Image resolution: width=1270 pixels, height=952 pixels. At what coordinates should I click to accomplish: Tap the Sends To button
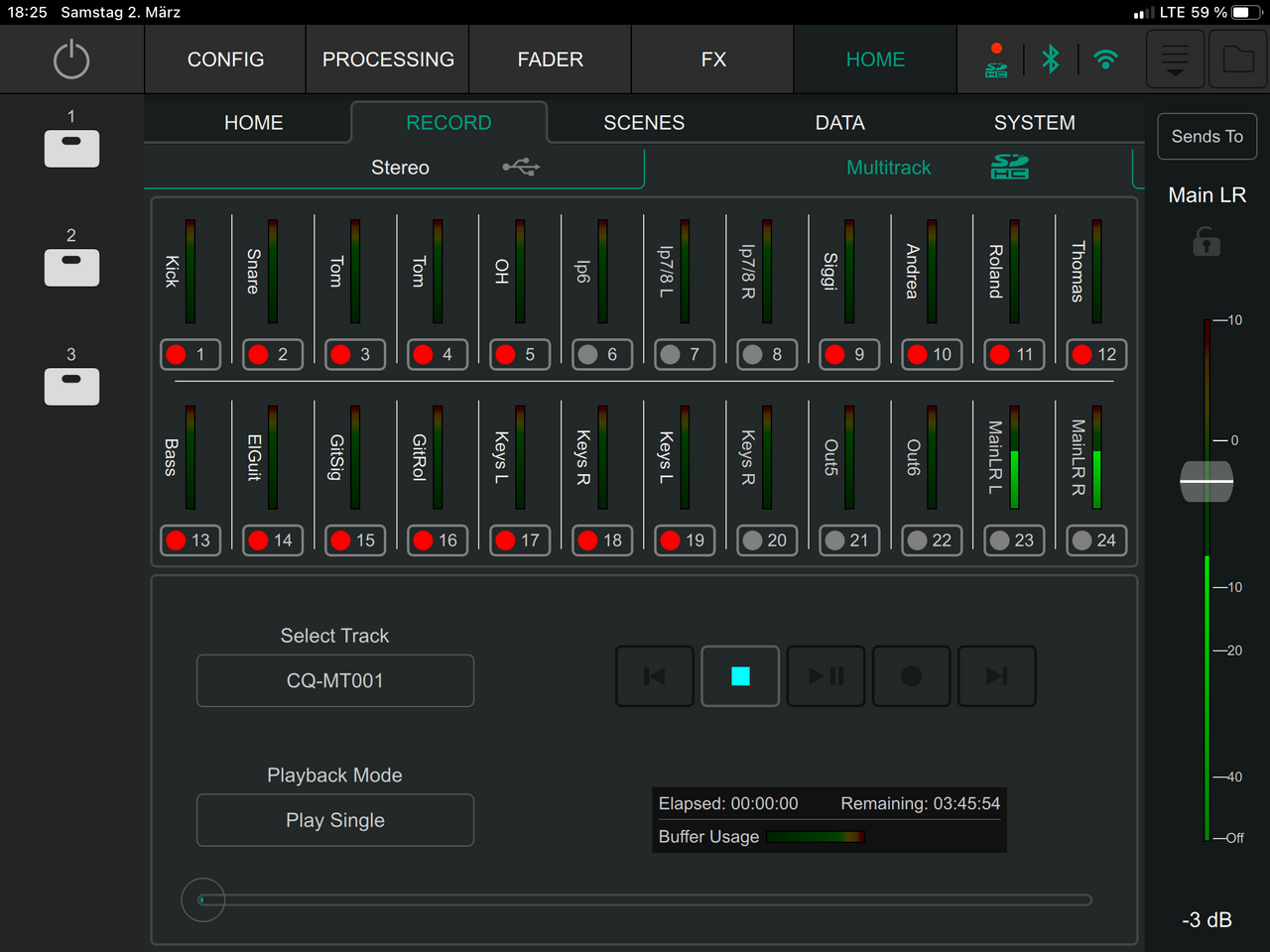pyautogui.click(x=1206, y=137)
